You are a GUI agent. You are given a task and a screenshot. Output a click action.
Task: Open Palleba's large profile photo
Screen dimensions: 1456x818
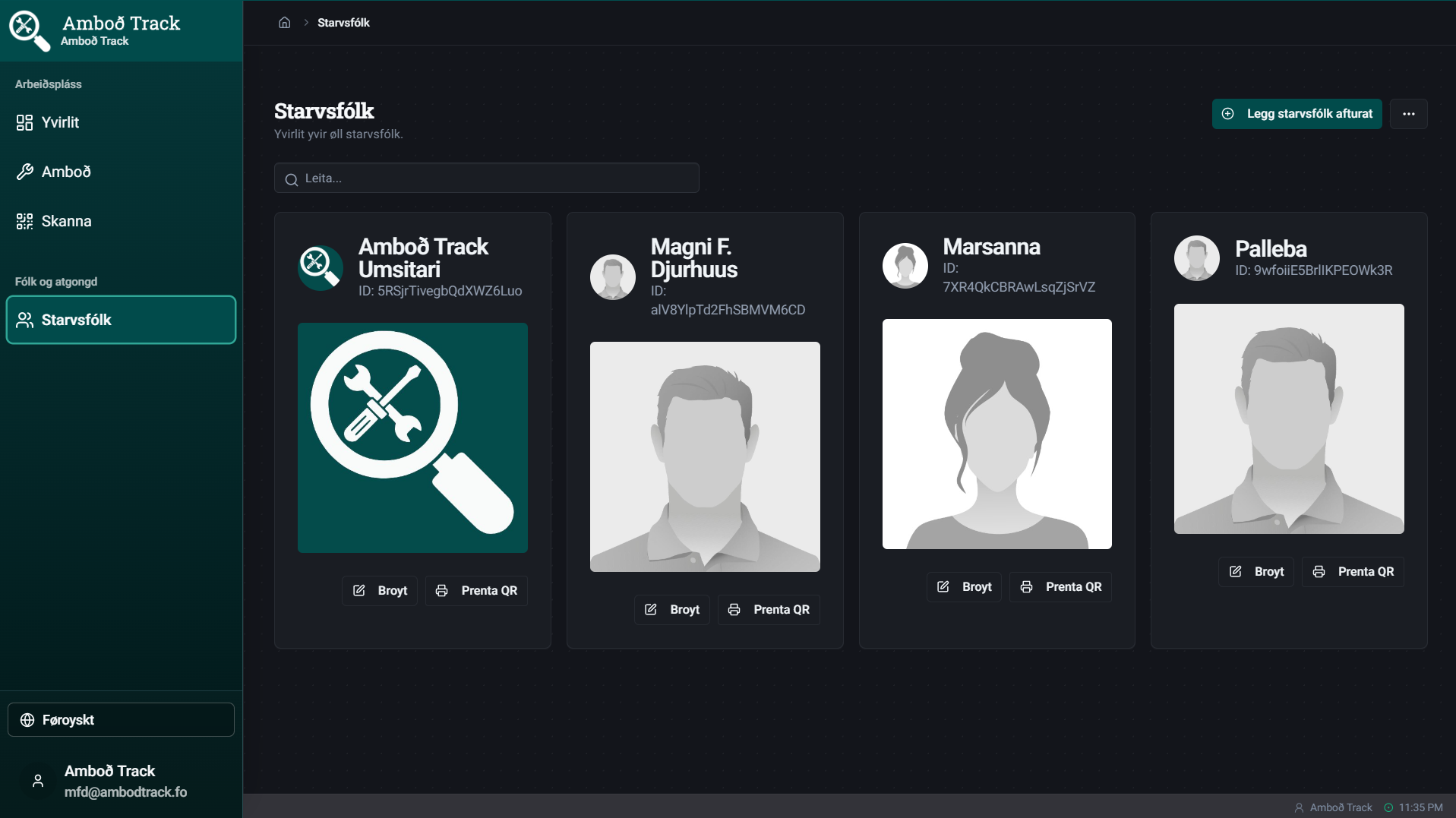[x=1289, y=418]
